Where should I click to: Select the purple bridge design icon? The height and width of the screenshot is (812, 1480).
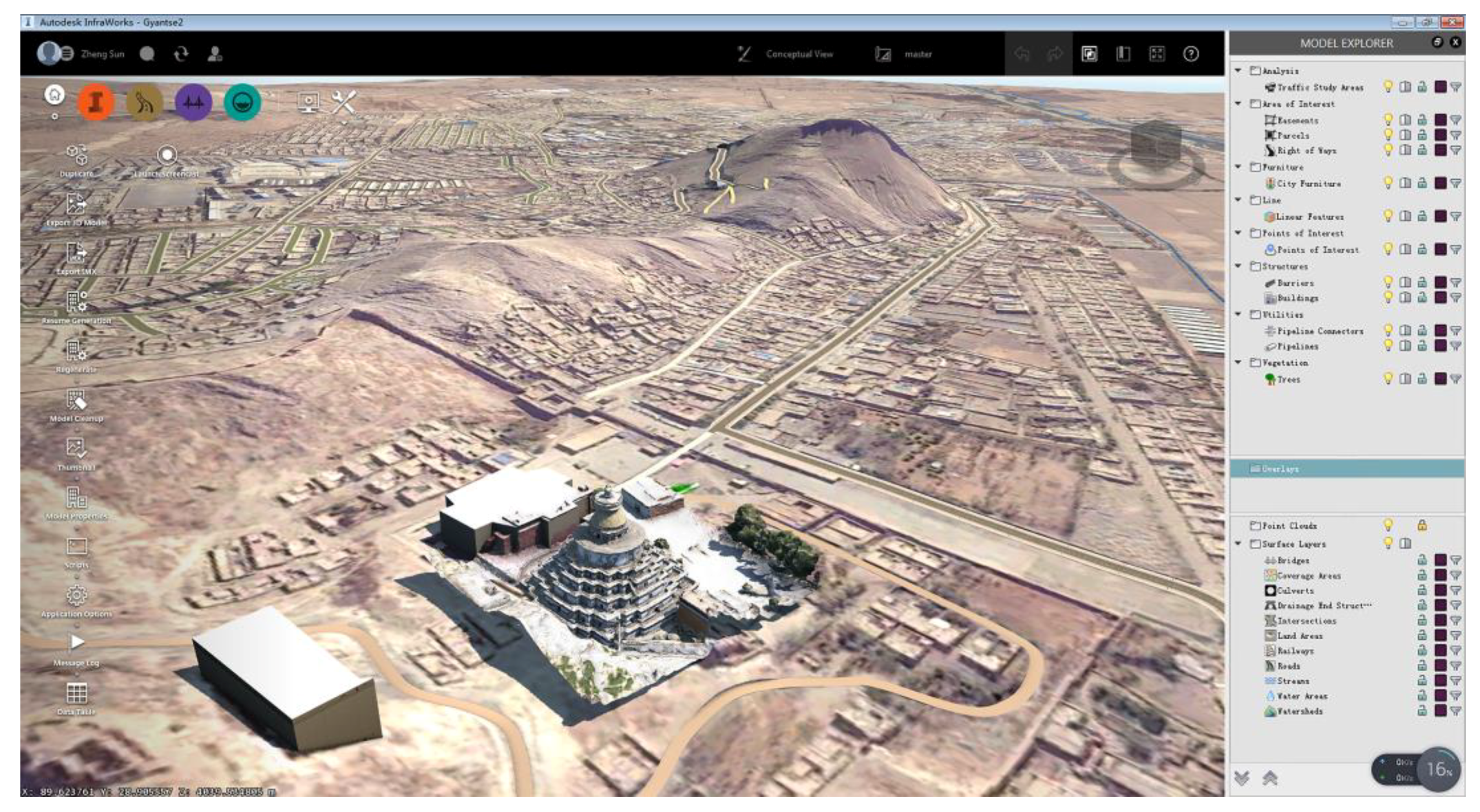(x=193, y=102)
